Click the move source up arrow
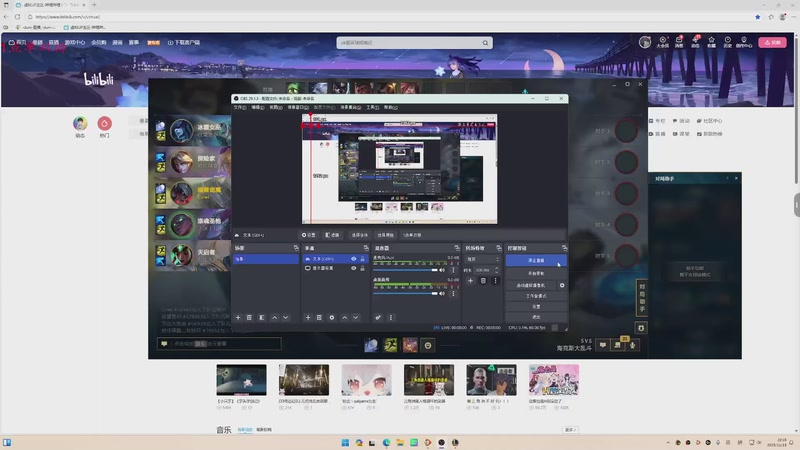Viewport: 800px width, 450px height. coord(344,317)
